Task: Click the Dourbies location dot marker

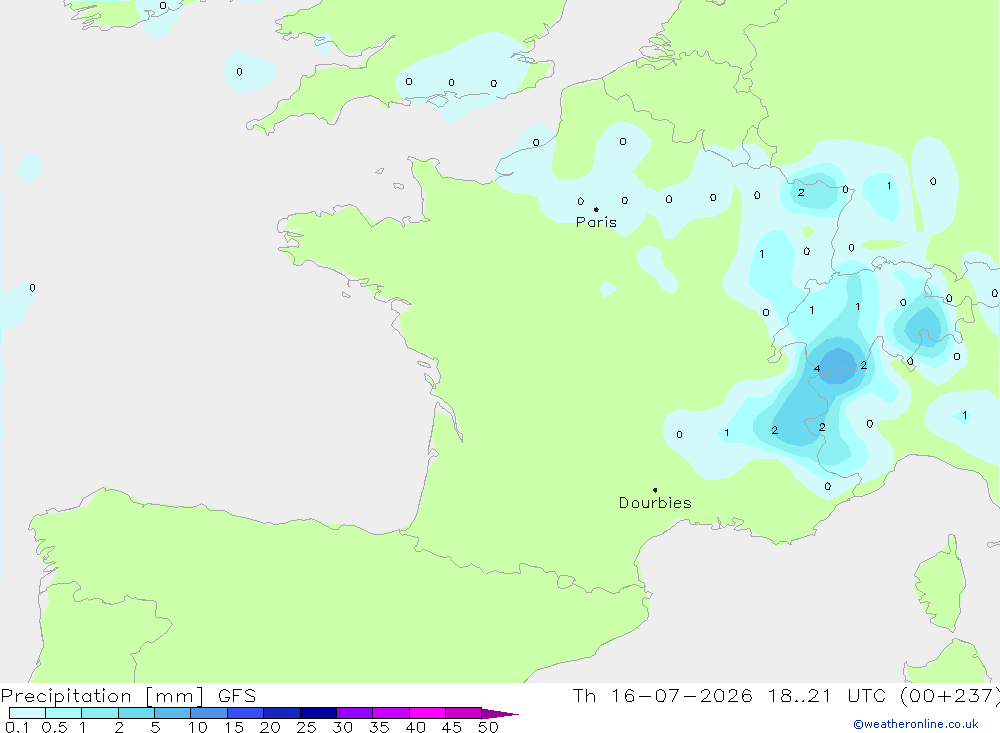Action: 655,490
